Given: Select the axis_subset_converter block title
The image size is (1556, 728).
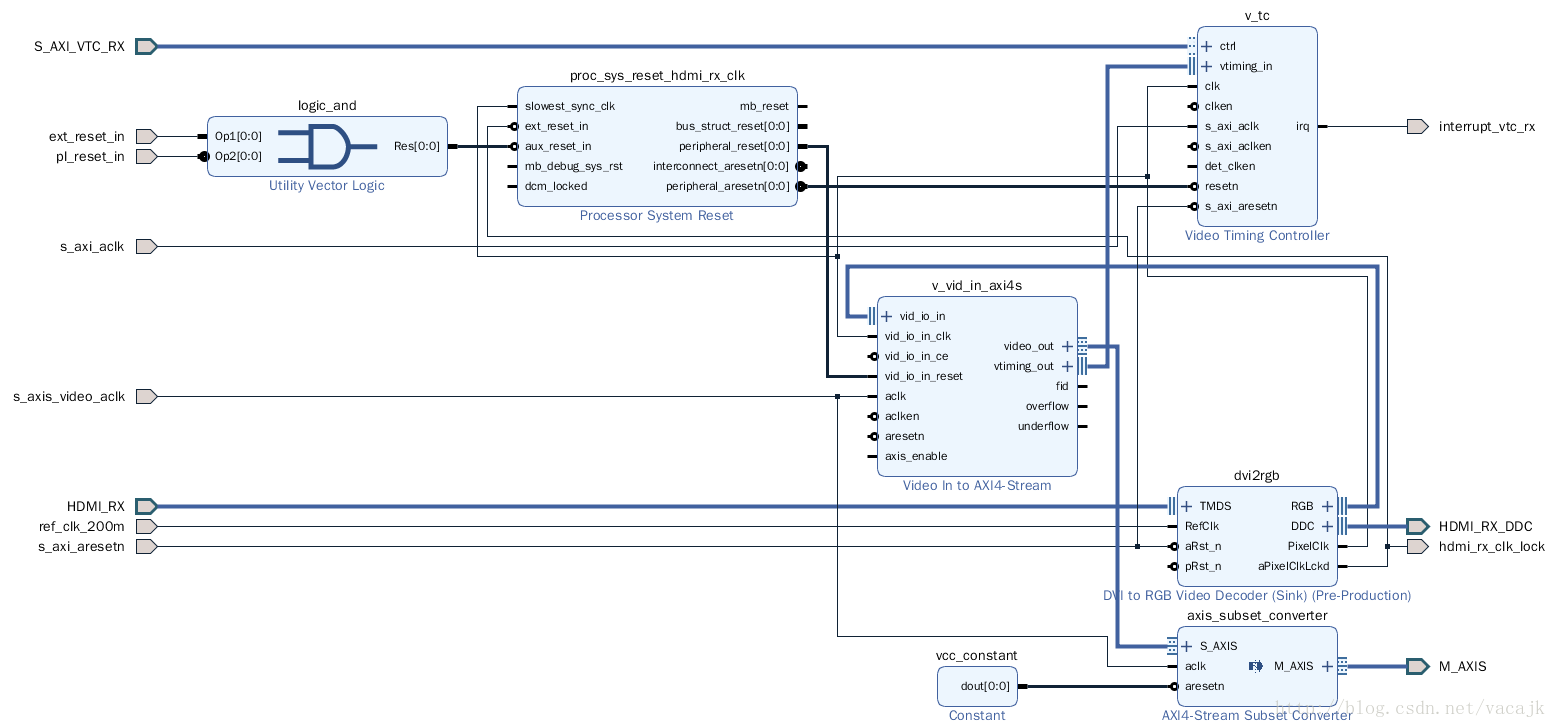Looking at the screenshot, I should pos(1257,616).
